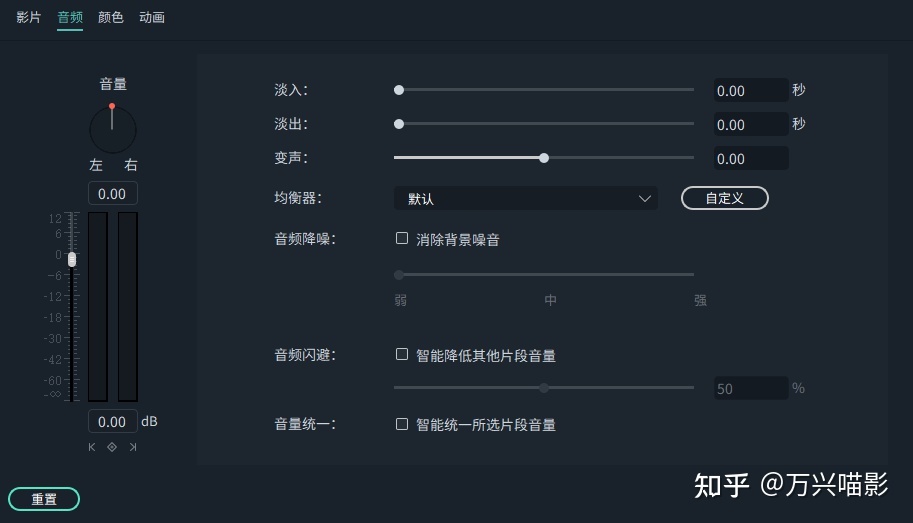This screenshot has width=913, height=523.
Task: Click the vertical volume fader handle
Action: click(x=72, y=259)
